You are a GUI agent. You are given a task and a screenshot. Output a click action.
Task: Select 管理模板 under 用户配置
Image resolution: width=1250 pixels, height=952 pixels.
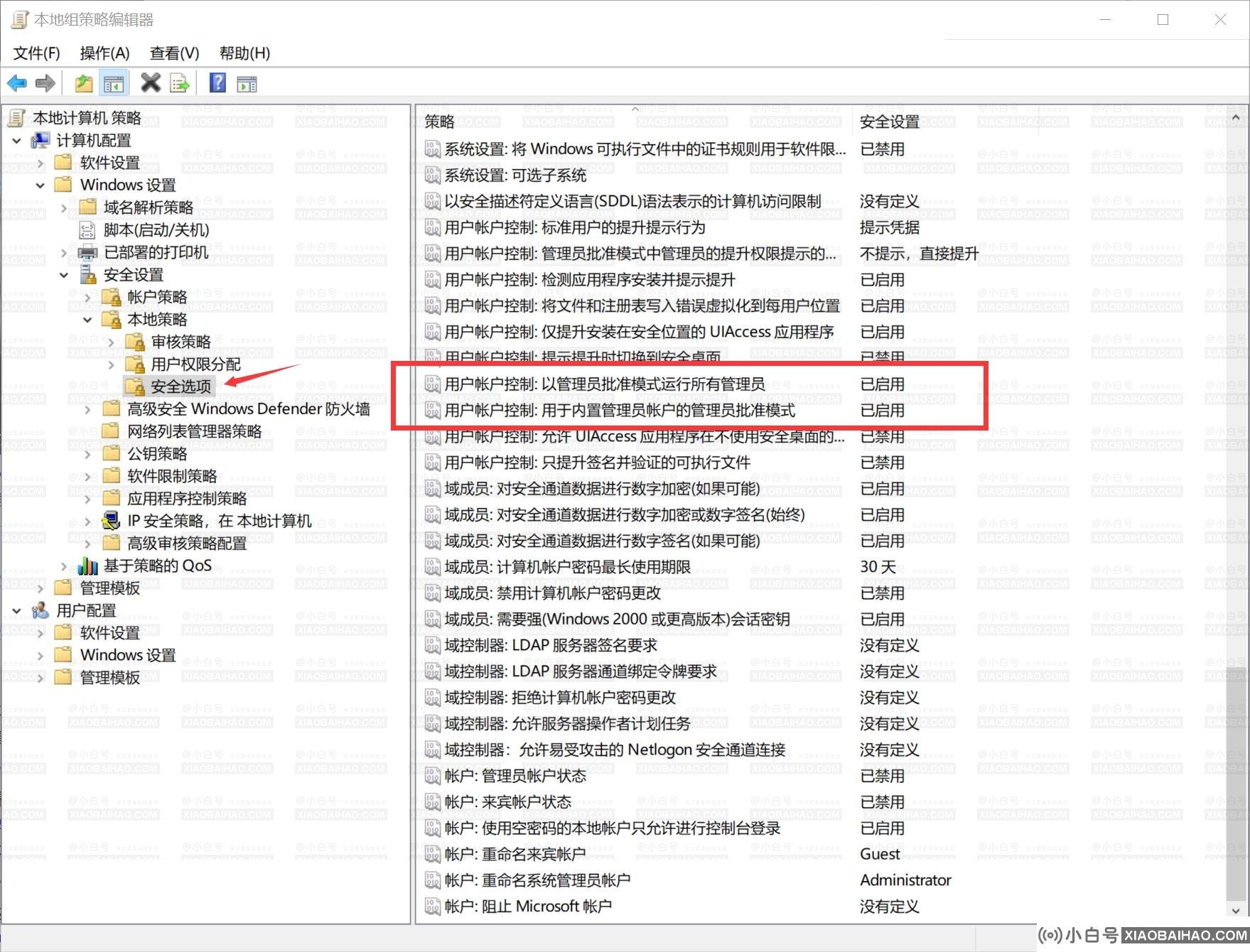pos(110,677)
